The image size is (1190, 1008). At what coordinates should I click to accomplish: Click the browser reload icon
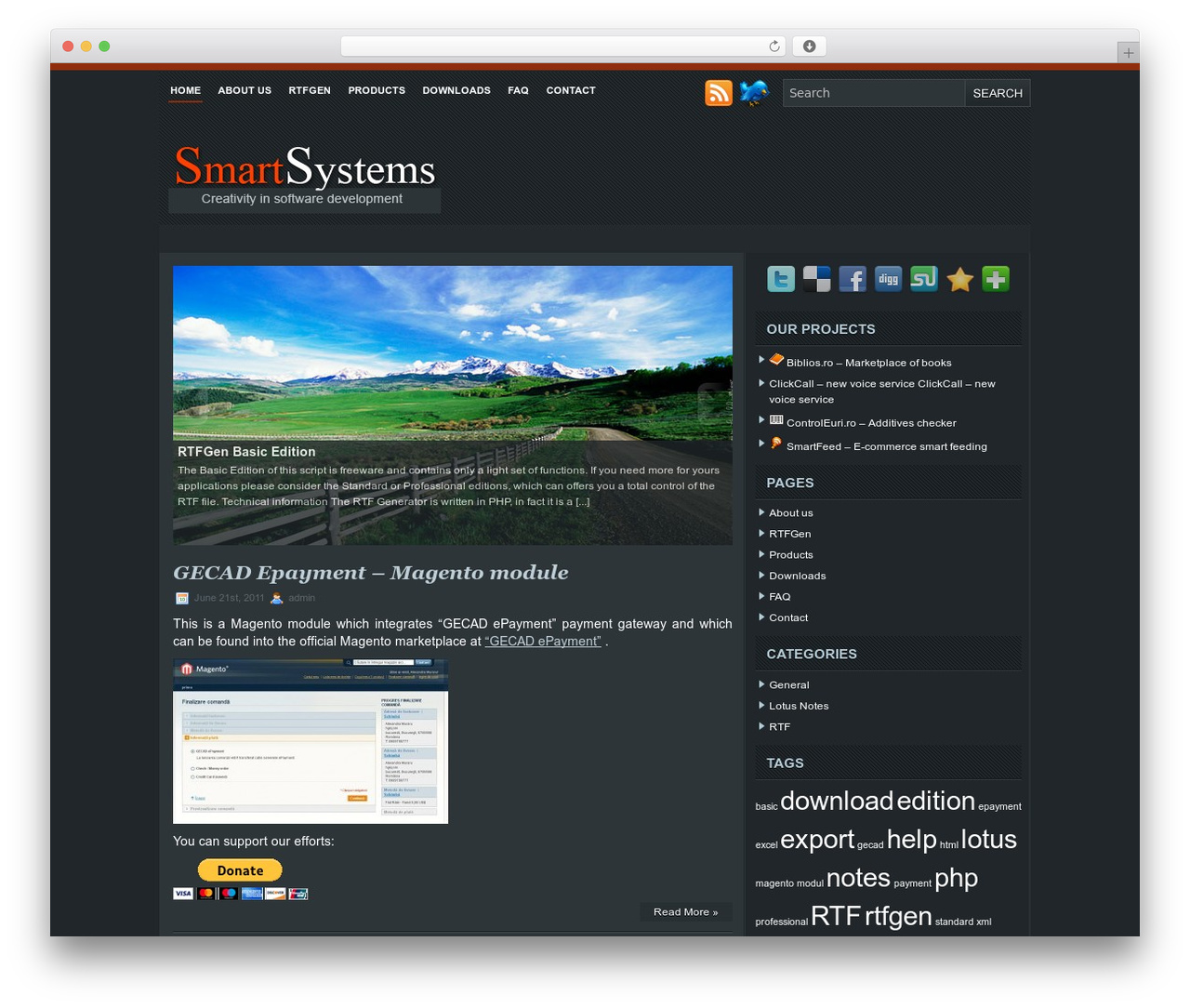click(x=774, y=46)
